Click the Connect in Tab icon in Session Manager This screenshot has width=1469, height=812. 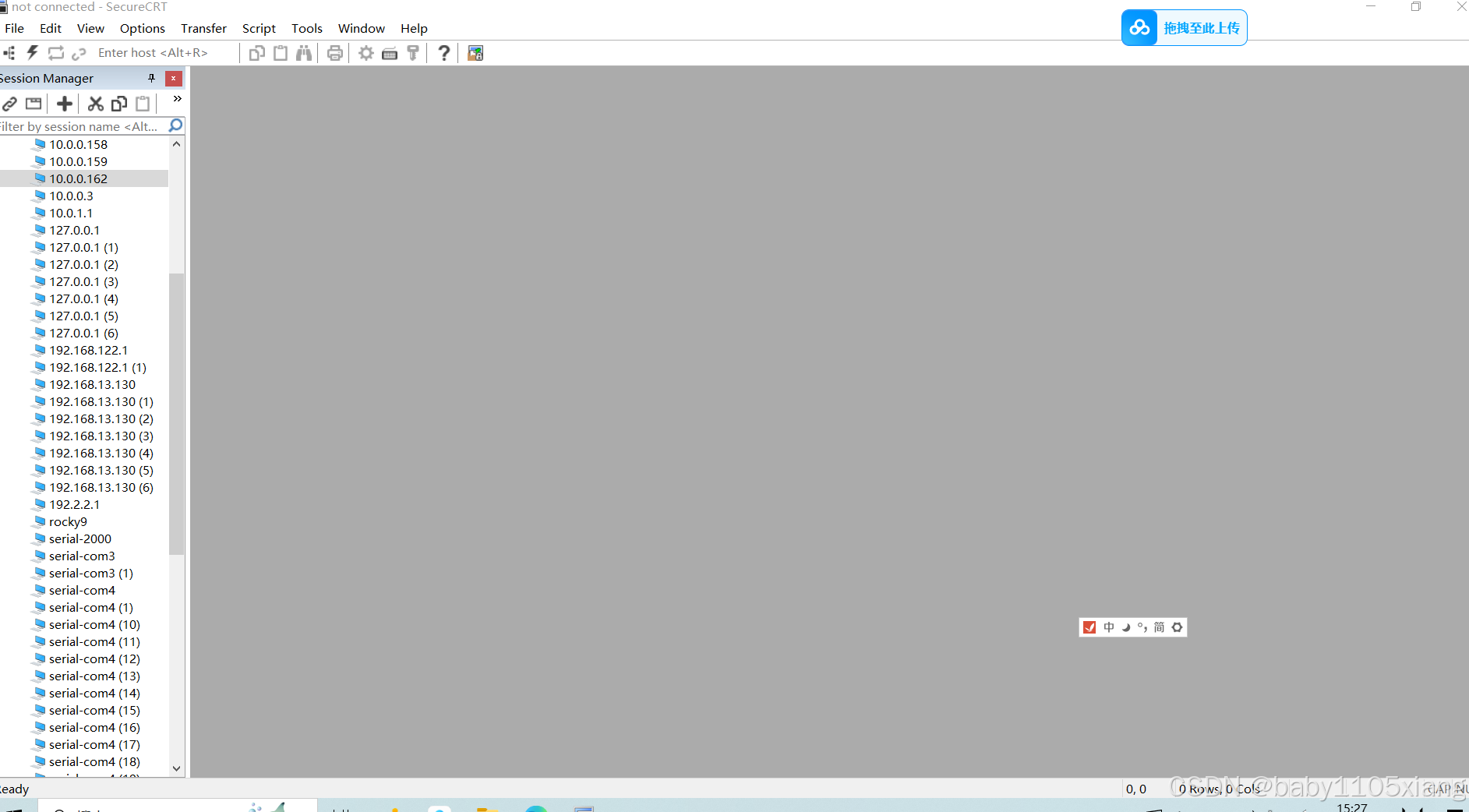point(34,103)
